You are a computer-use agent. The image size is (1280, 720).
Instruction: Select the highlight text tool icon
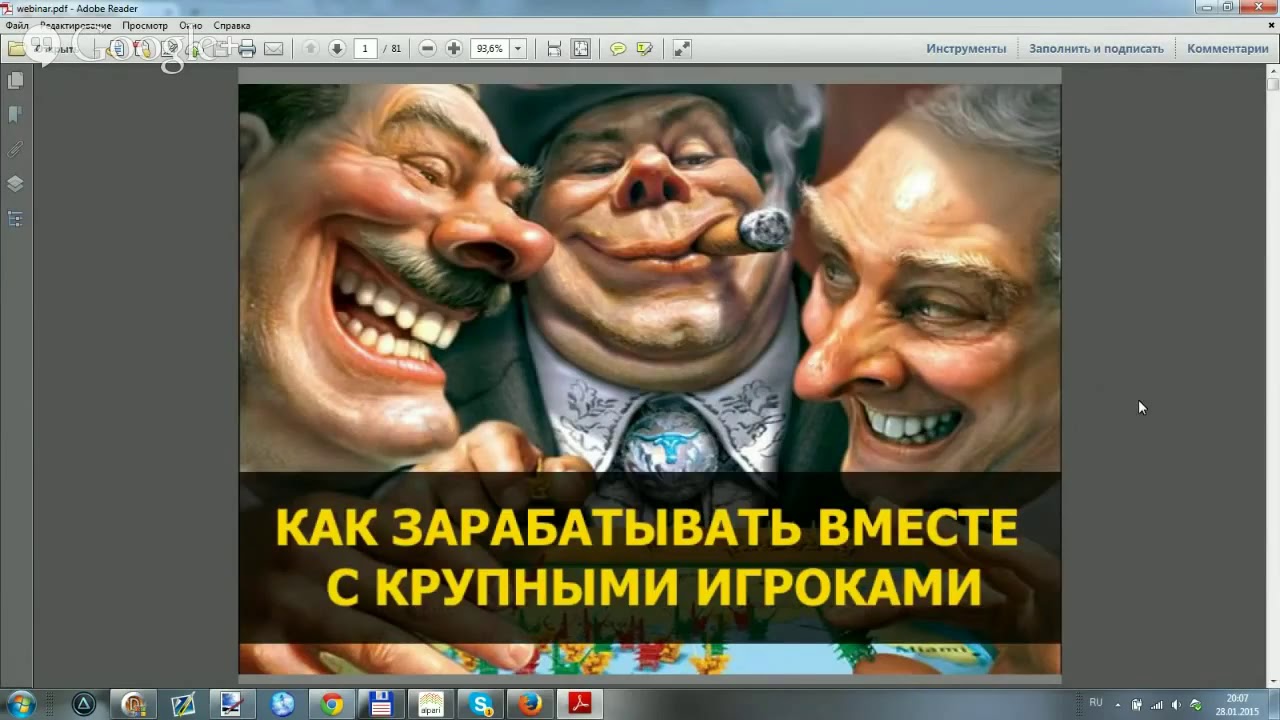(645, 48)
